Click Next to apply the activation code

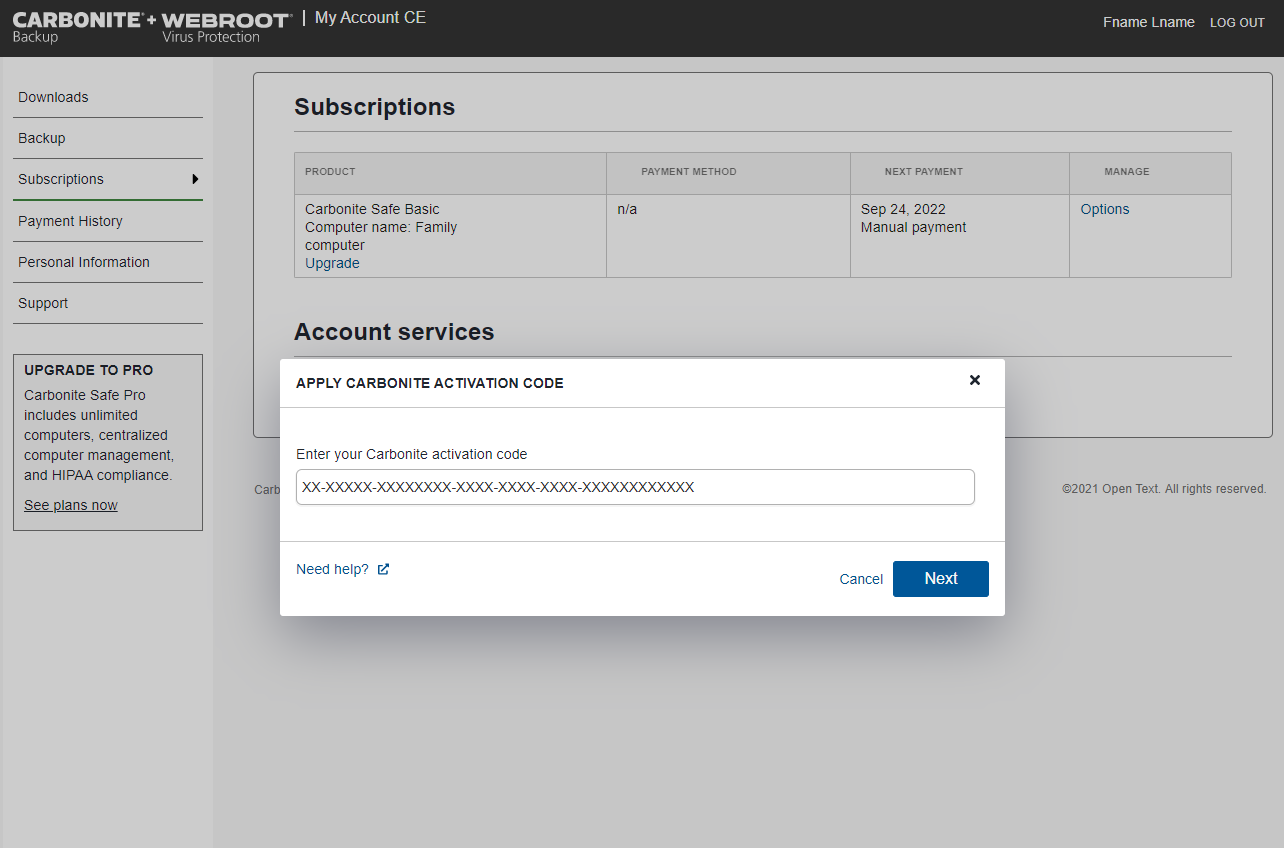pyautogui.click(x=940, y=578)
